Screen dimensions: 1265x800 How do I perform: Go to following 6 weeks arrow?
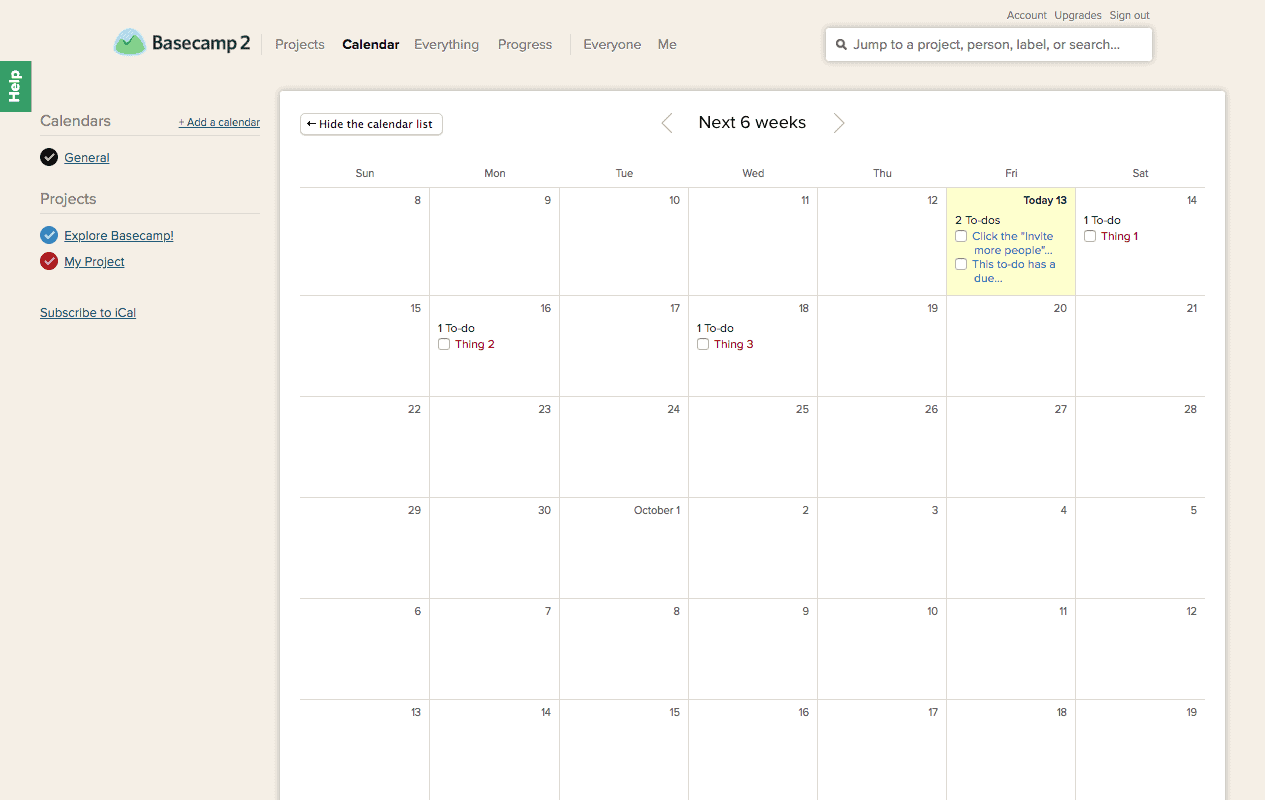(x=839, y=123)
